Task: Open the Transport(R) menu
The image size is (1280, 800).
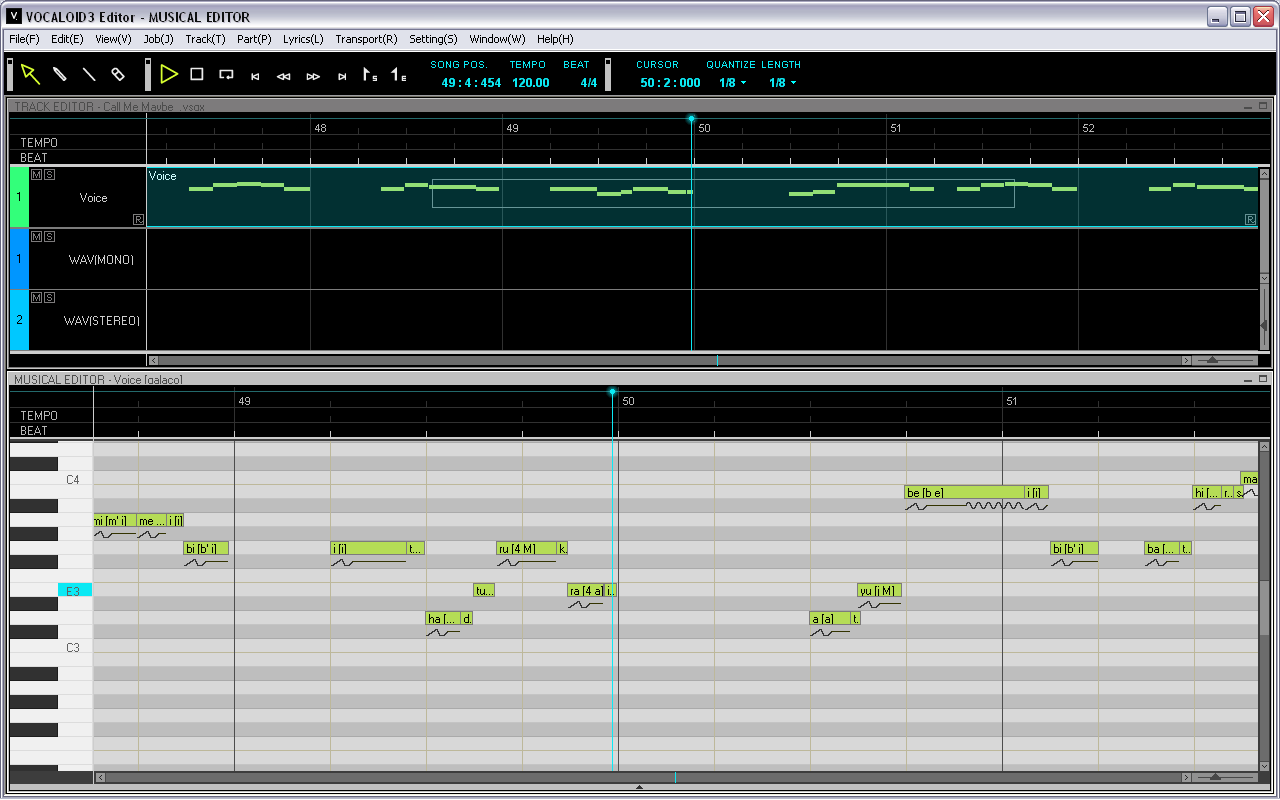Action: 366,39
